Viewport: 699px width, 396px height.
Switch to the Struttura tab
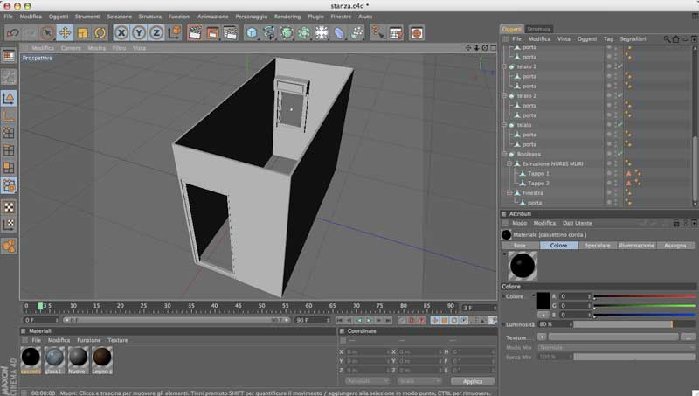(x=539, y=29)
